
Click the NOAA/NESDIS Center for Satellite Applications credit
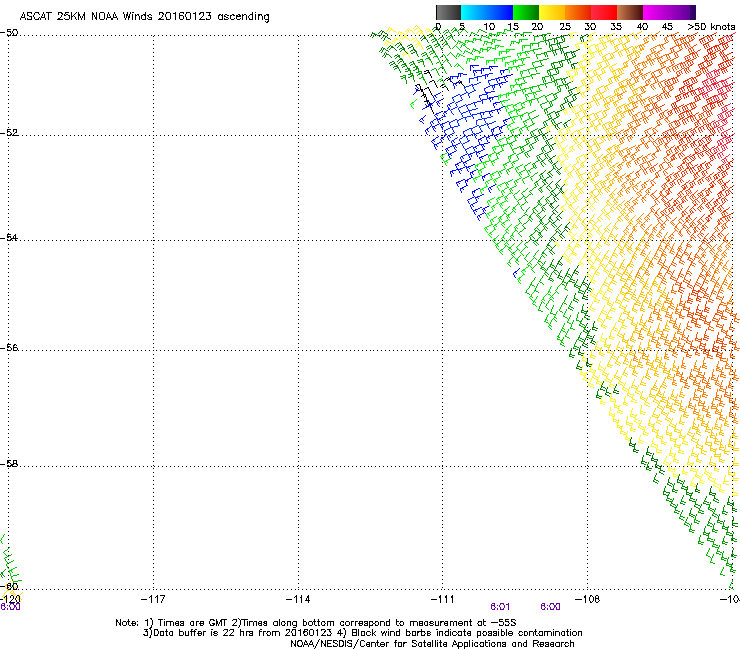[432, 644]
